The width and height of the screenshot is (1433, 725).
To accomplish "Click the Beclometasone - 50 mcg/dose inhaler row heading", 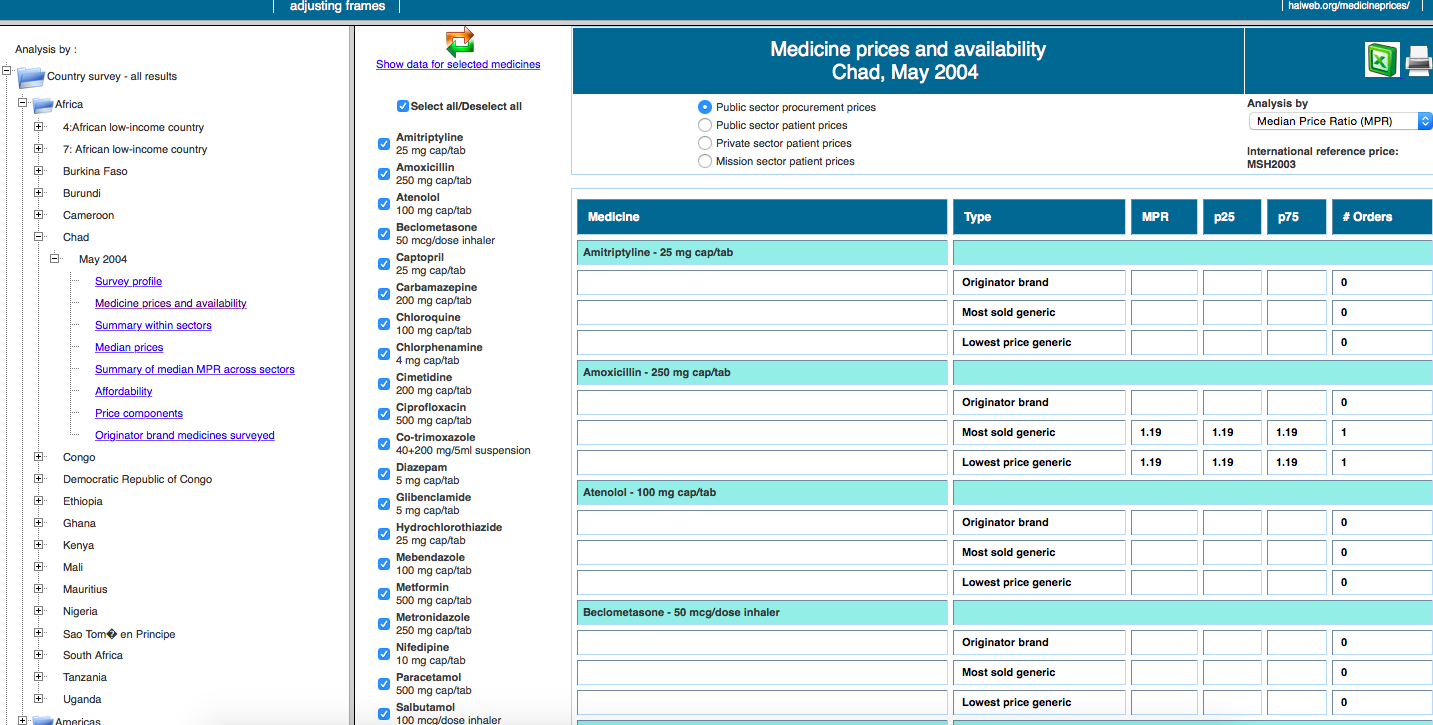I will coord(762,613).
